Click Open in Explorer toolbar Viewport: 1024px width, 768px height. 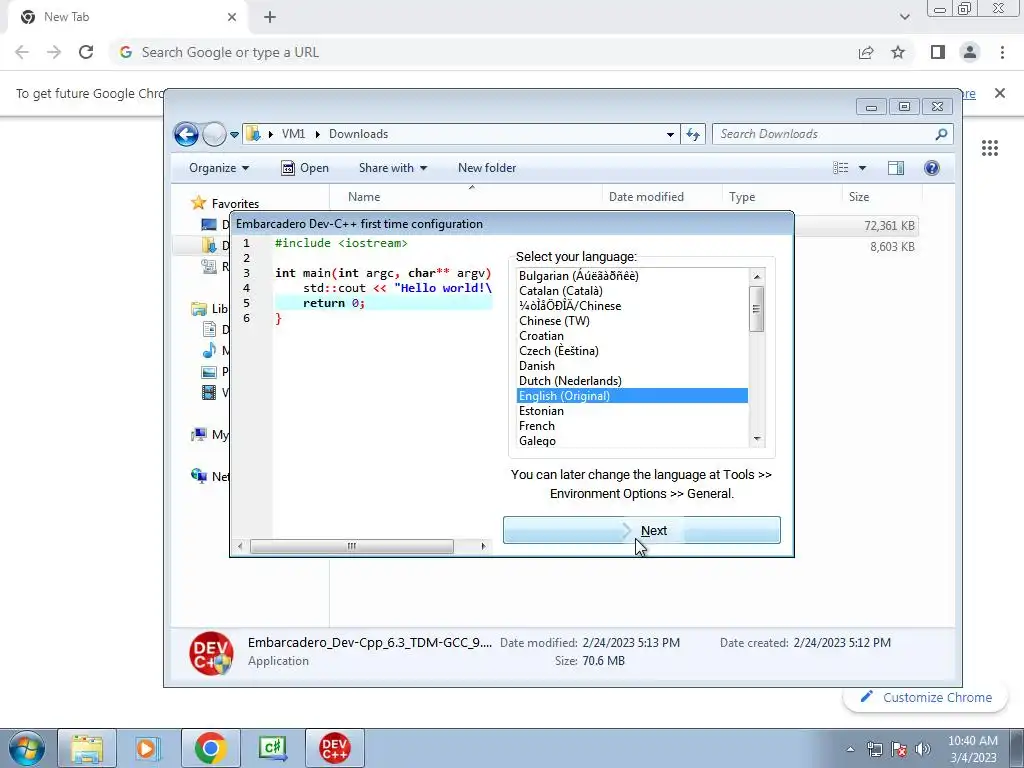pos(305,168)
